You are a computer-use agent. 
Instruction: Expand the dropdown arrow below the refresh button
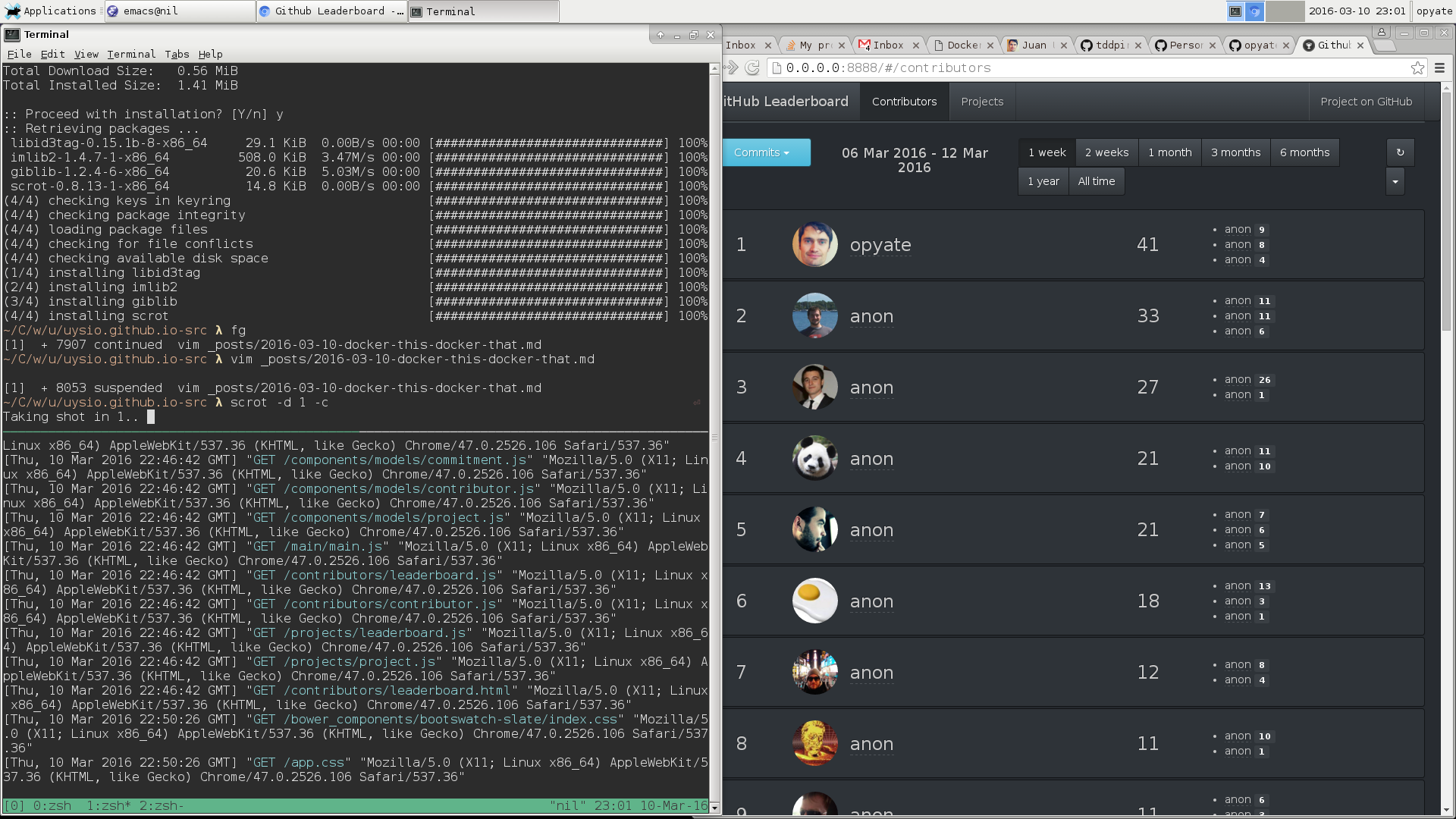[x=1395, y=181]
